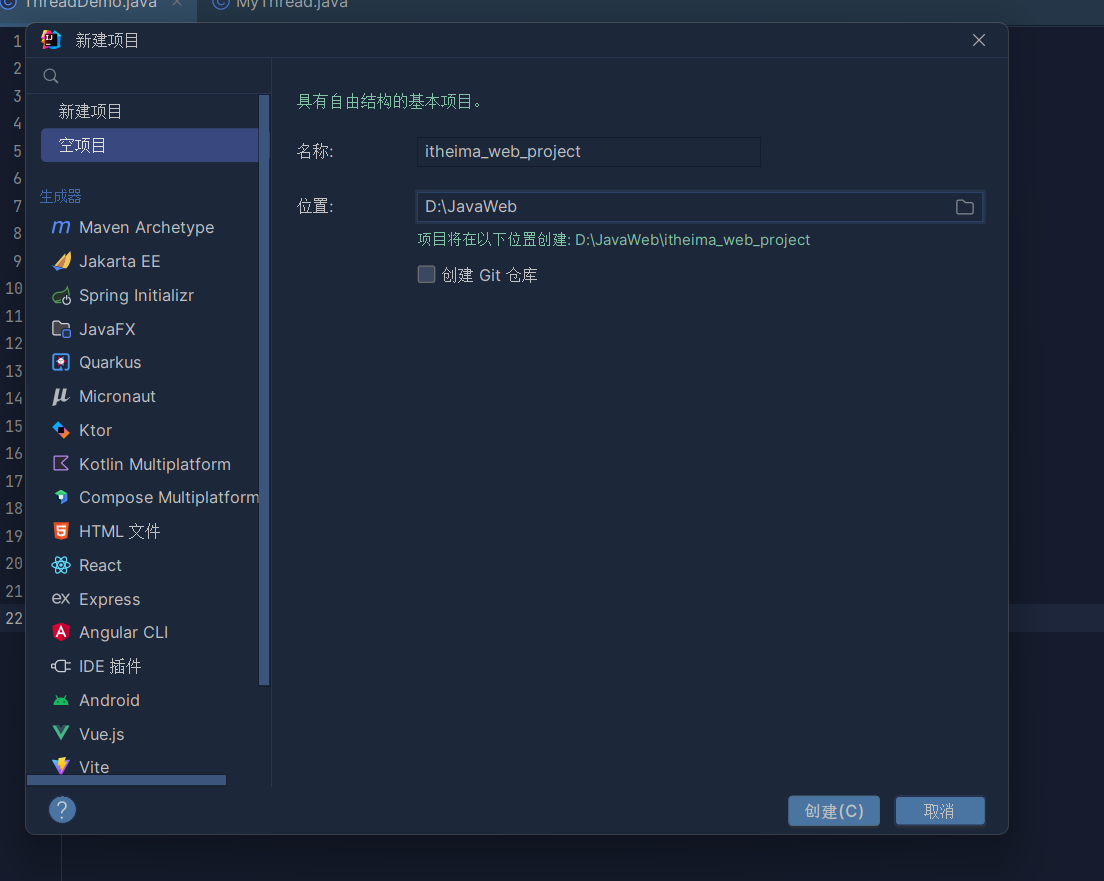Click the 名称 input field
This screenshot has height=881, width=1104.
point(589,151)
